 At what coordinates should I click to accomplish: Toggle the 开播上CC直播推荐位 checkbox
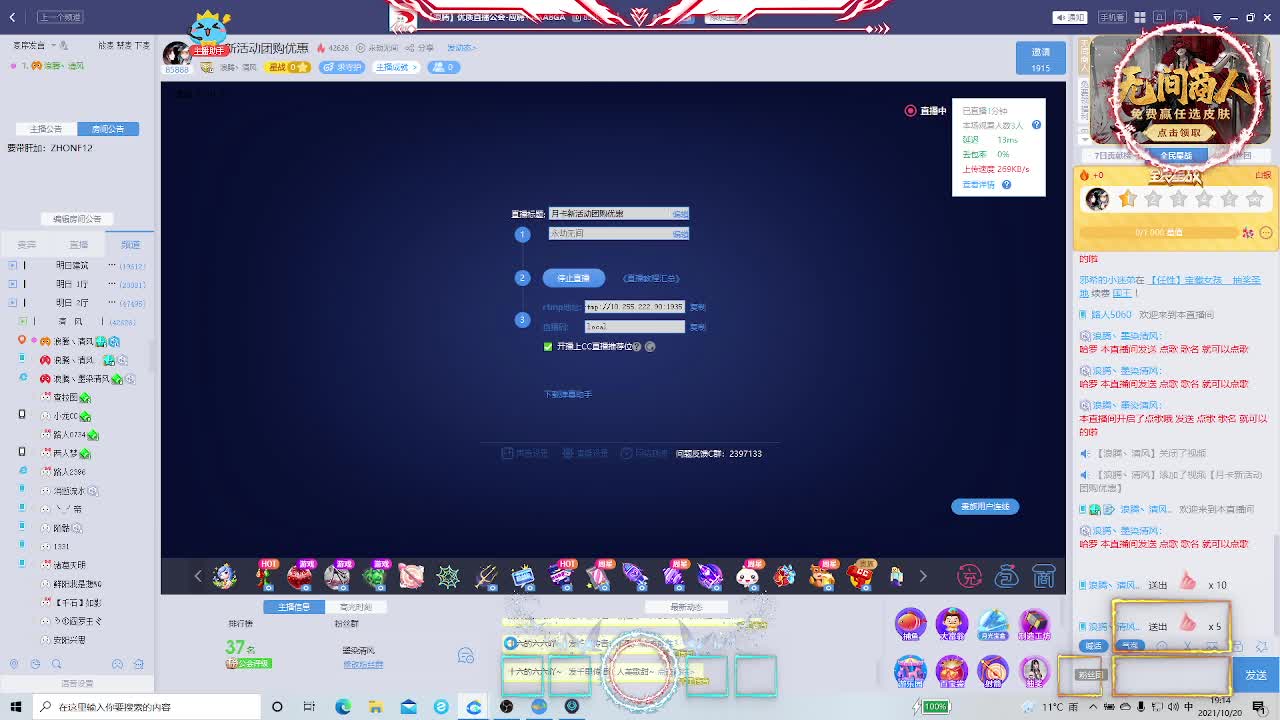(548, 346)
